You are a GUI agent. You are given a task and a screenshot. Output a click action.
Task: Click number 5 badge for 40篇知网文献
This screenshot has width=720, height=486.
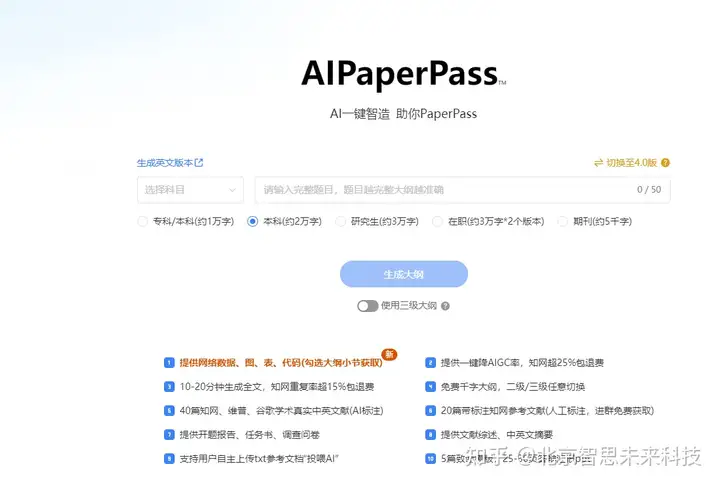169,411
